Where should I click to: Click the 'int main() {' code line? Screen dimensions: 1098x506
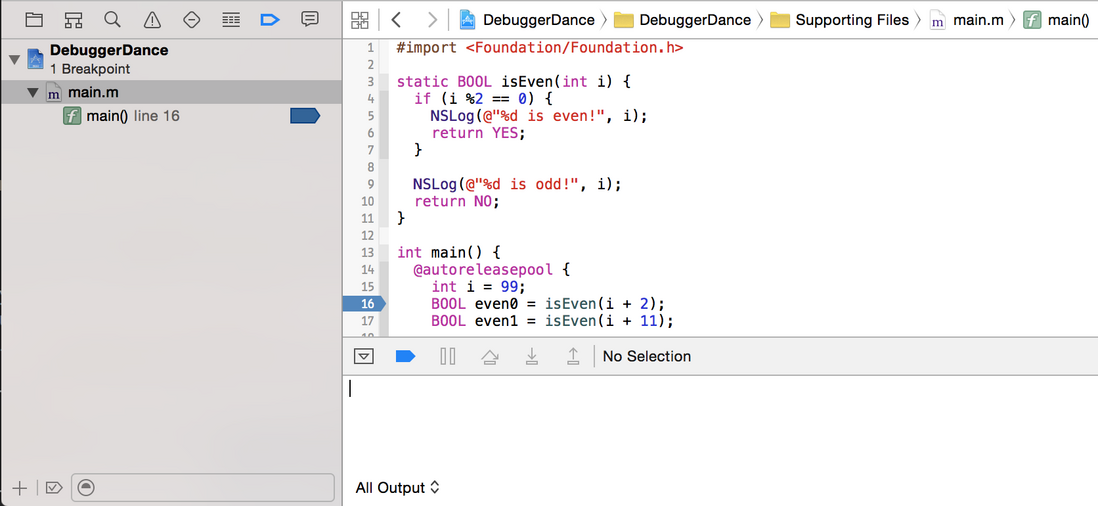click(449, 252)
